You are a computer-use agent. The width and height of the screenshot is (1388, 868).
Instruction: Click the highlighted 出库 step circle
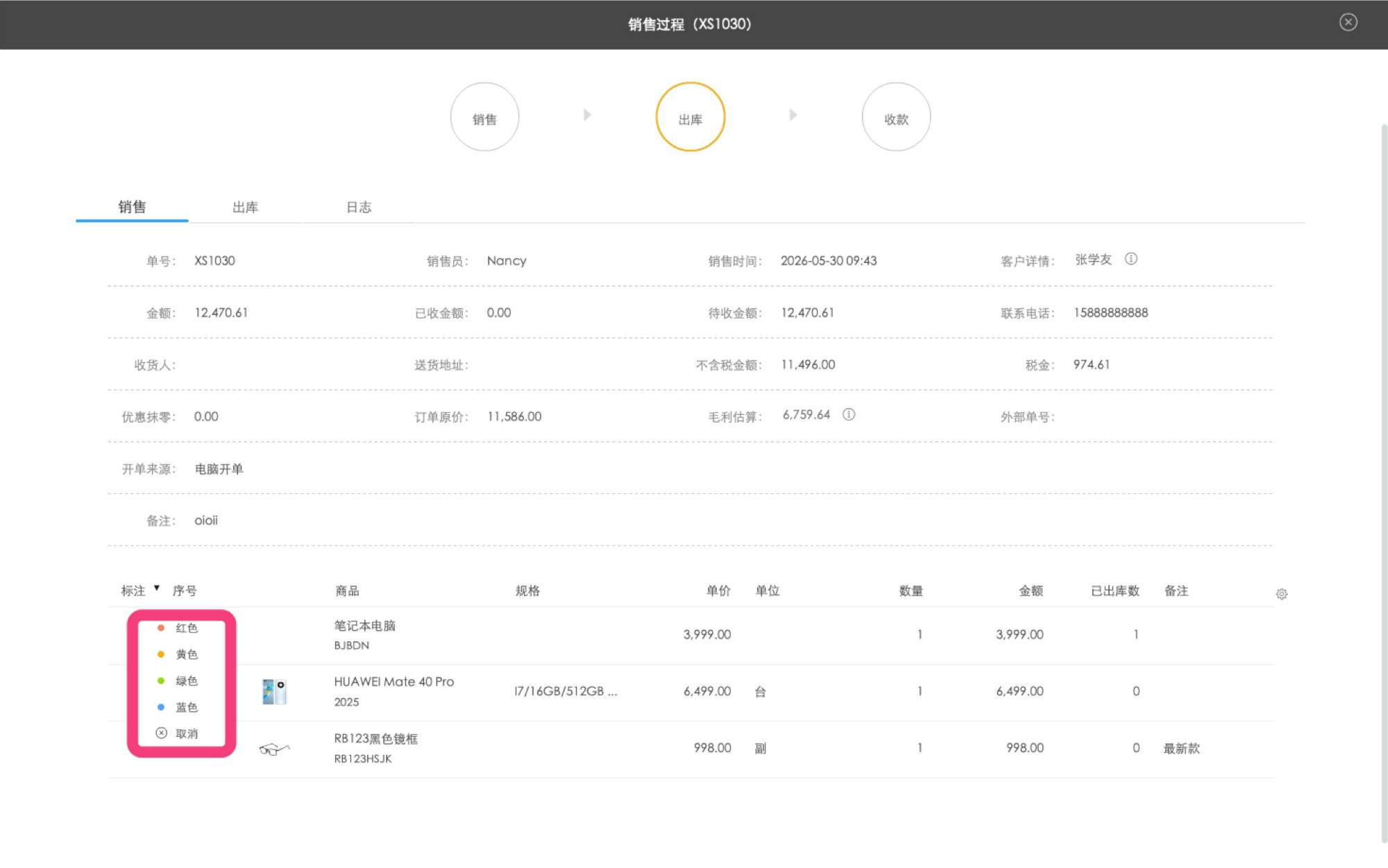[691, 117]
